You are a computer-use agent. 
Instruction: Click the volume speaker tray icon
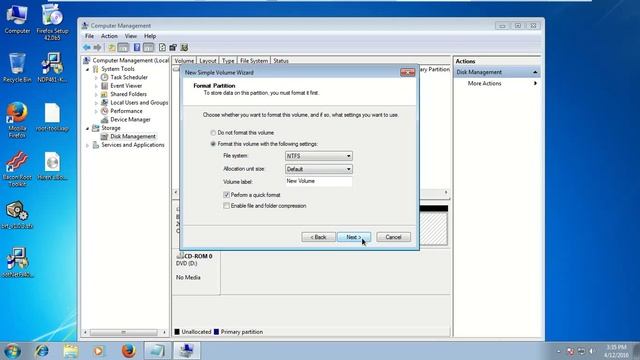tap(591, 351)
